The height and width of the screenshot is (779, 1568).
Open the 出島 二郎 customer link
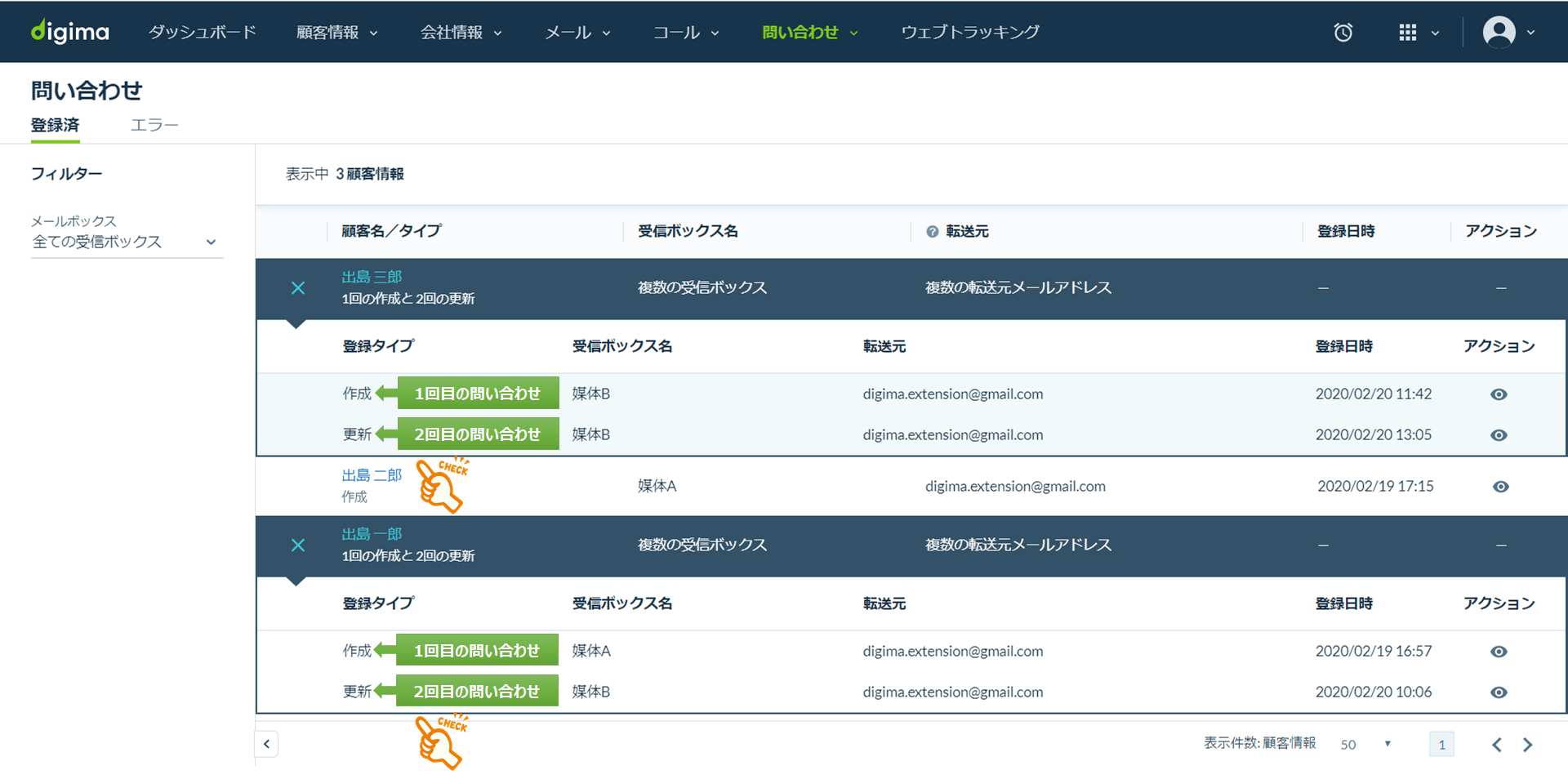pos(372,475)
